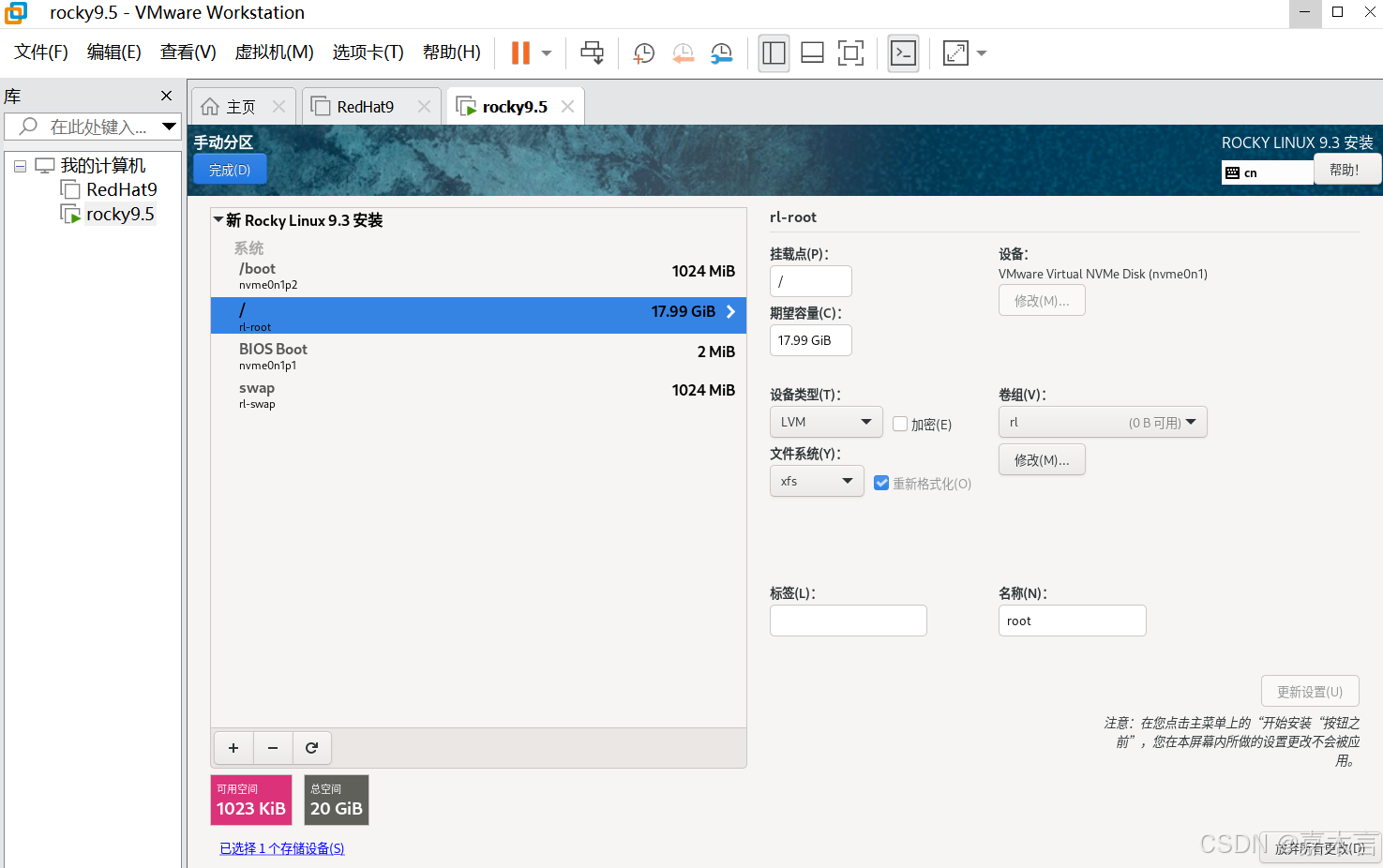Open 已选择 1 个存储设备(S) link

pos(282,848)
